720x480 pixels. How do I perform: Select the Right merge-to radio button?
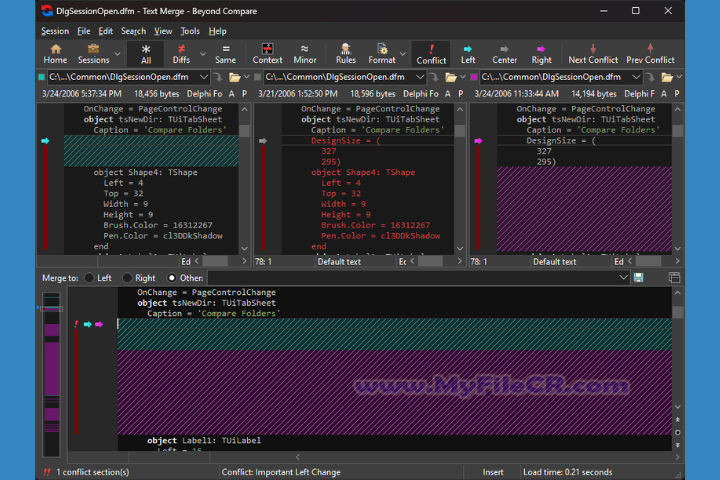point(127,278)
